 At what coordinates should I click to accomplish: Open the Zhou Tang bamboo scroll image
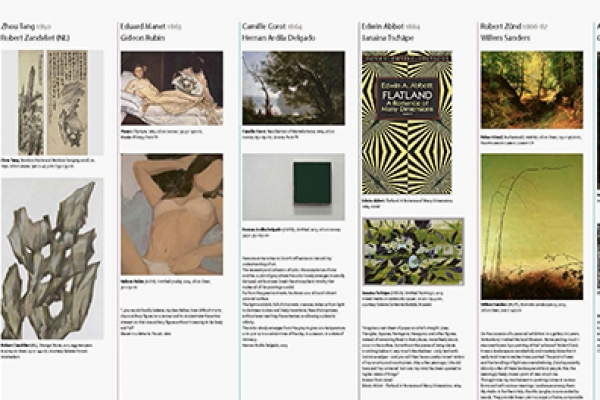click(52, 103)
